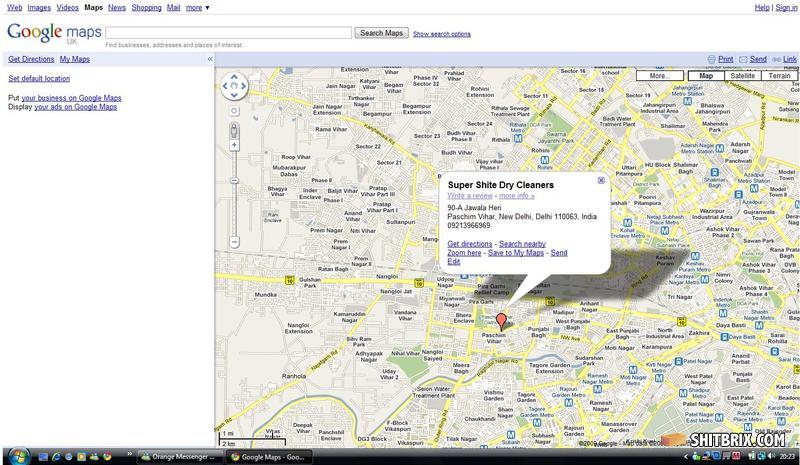Click the red location pin marker
This screenshot has height=465, width=800.
tap(502, 322)
